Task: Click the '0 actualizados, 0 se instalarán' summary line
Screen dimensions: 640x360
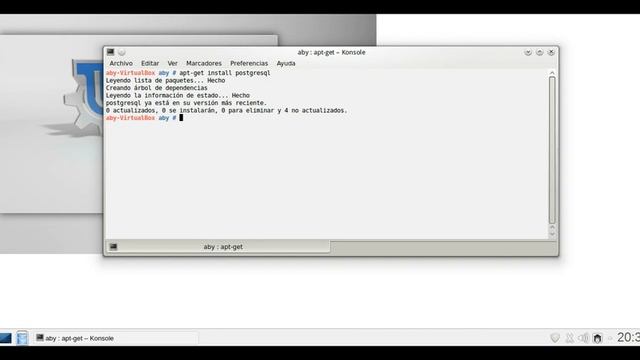Action: 227,110
